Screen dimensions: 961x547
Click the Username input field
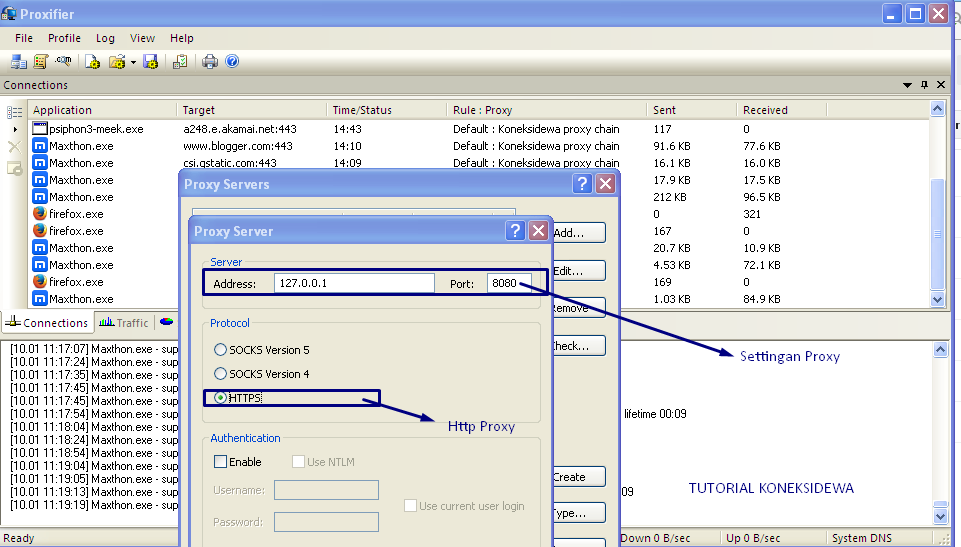[x=326, y=490]
